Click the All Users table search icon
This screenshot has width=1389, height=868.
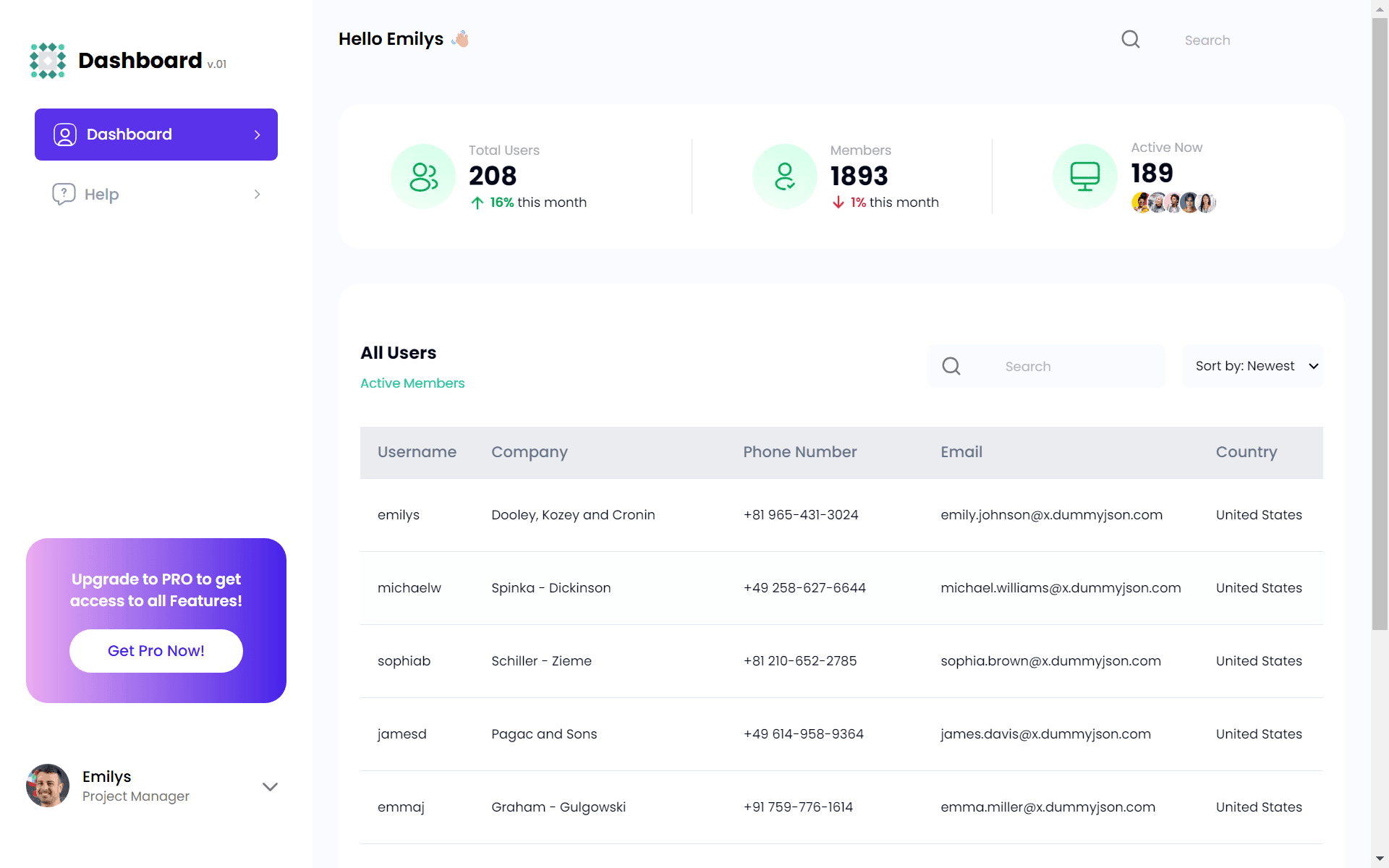951,366
